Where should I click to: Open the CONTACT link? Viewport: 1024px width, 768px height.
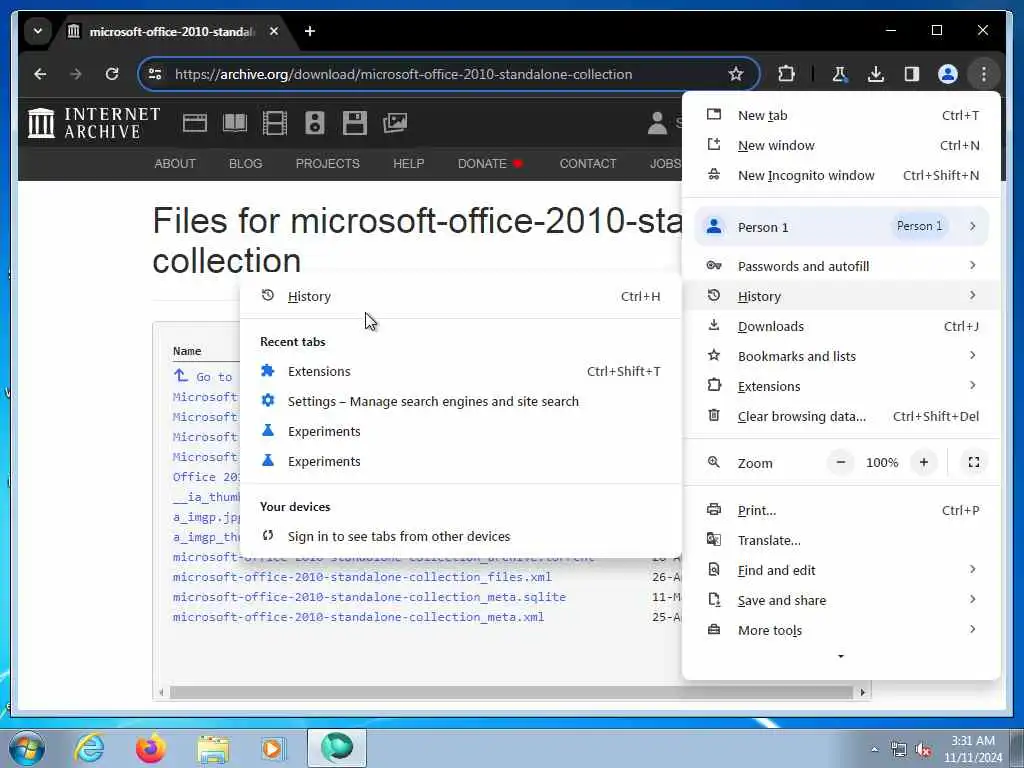[x=588, y=163]
